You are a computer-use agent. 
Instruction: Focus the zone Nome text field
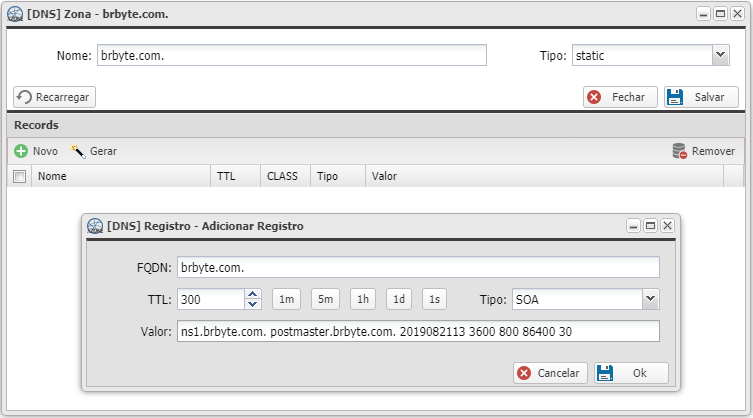(290, 55)
